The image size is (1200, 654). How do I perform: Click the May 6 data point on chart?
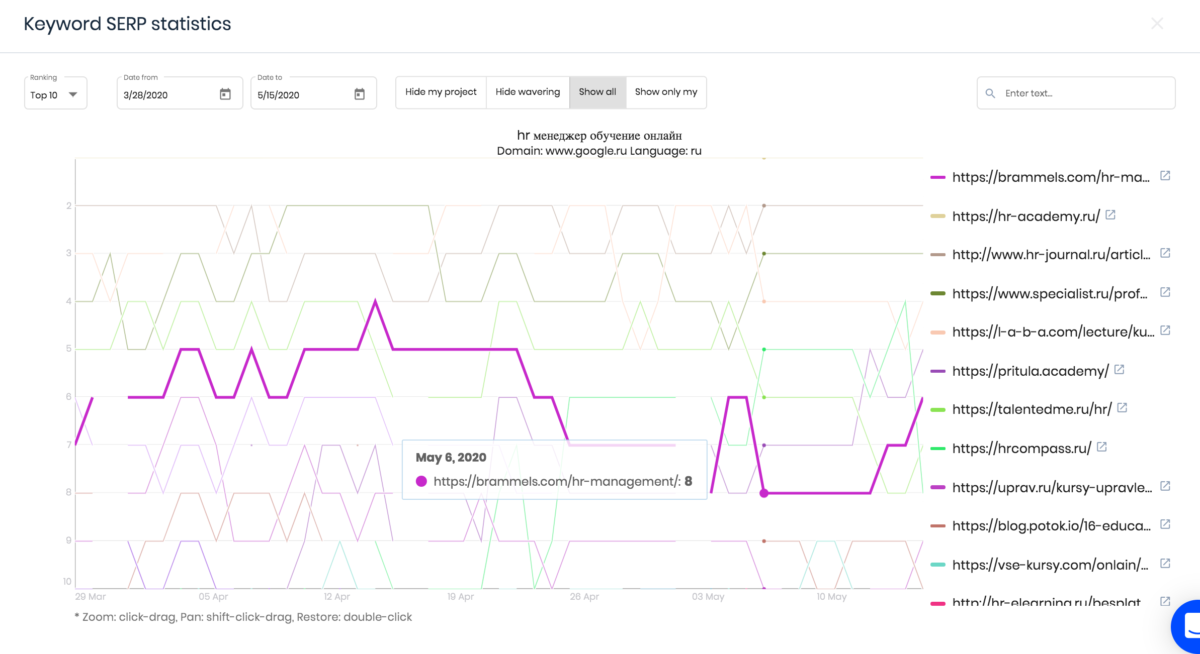tap(764, 493)
